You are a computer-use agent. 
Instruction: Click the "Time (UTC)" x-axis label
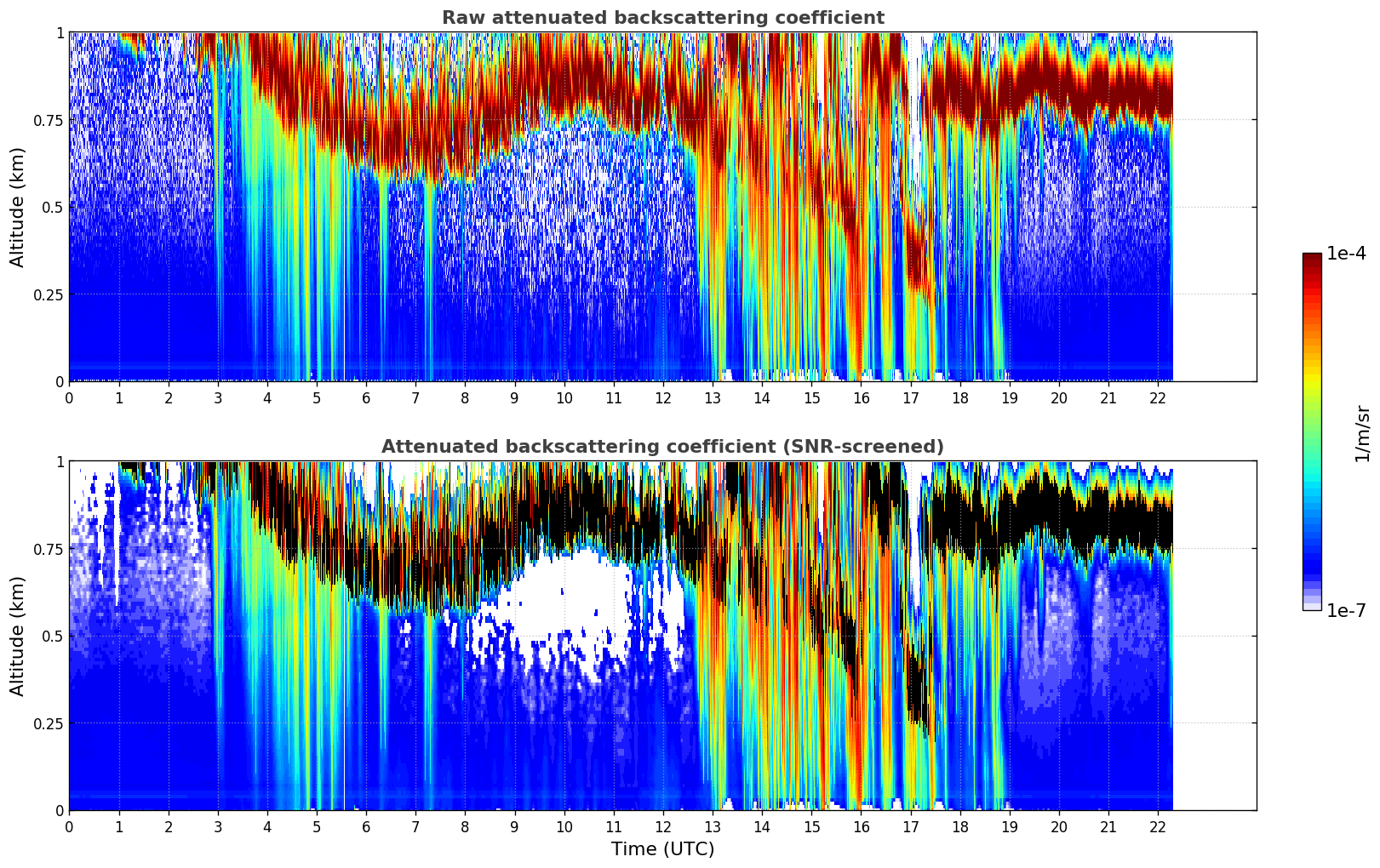point(662,849)
